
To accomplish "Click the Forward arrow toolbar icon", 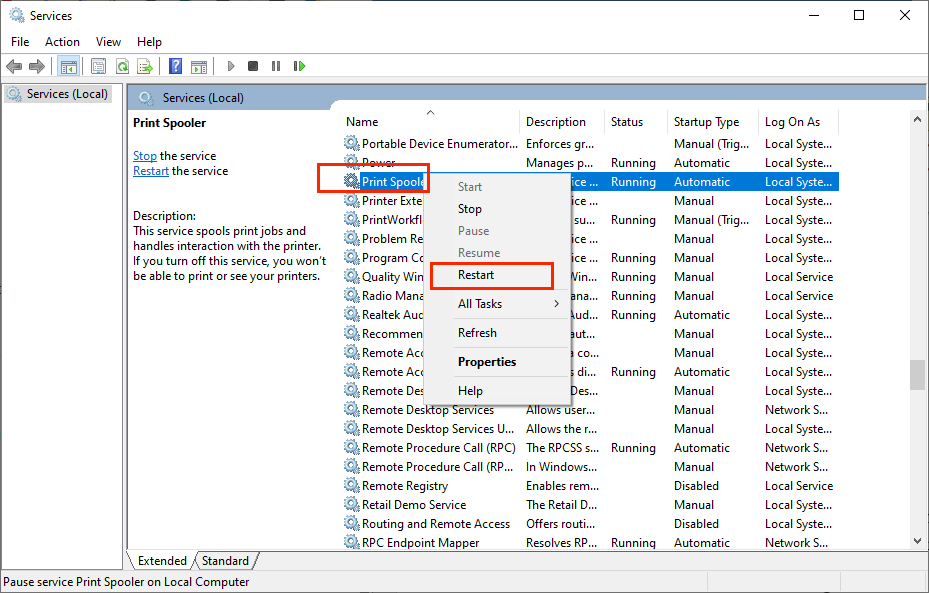I will pos(37,66).
